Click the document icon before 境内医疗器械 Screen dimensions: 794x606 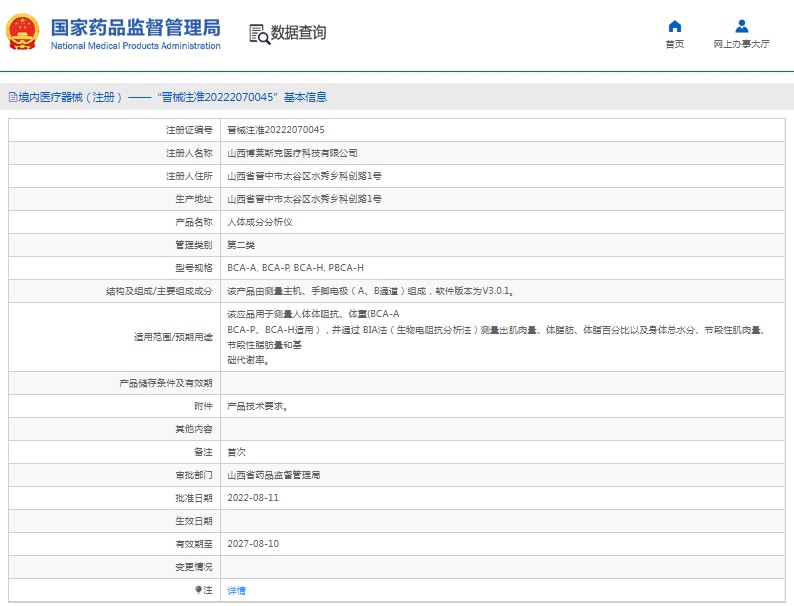(x=12, y=97)
